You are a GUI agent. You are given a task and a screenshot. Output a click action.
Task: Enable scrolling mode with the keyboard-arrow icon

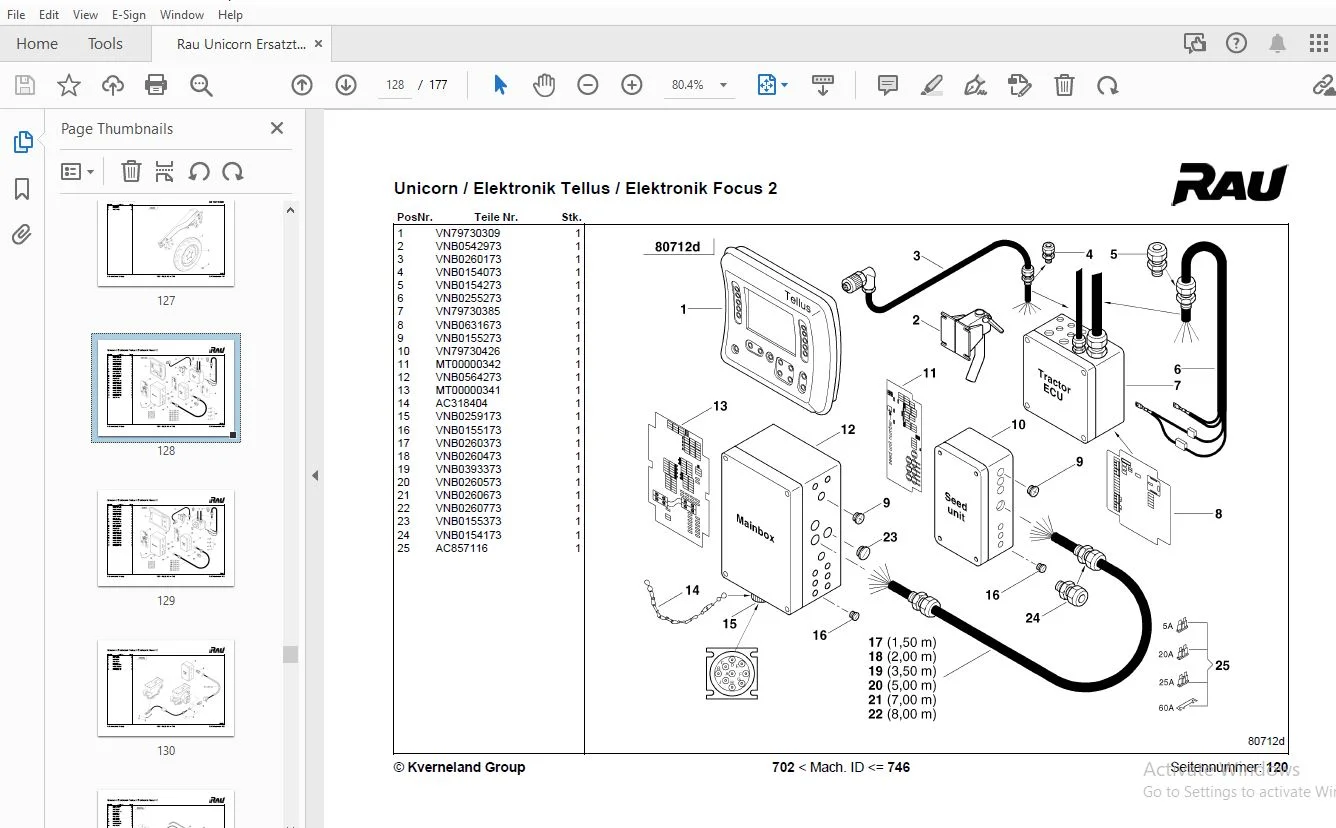(823, 85)
